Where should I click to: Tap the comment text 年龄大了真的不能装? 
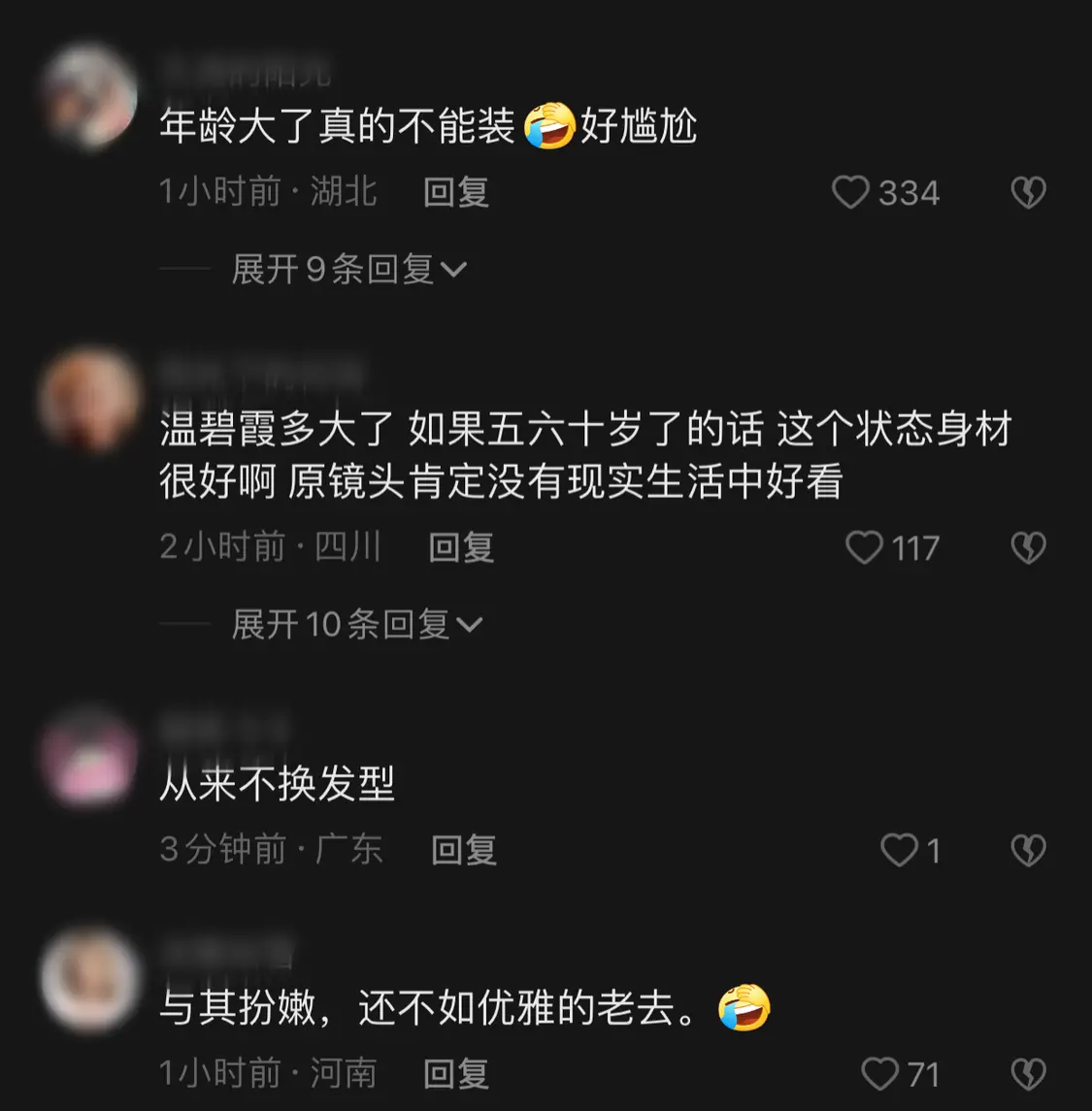tap(338, 126)
